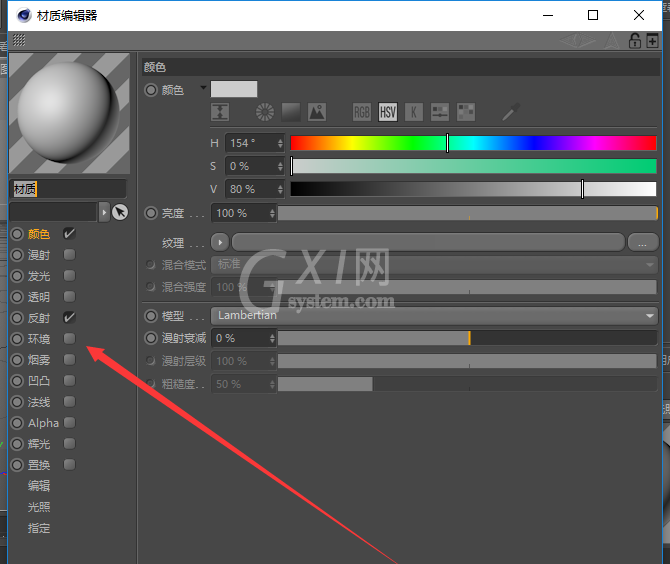
Task: Select the 反射 channel tab
Action: coord(39,318)
